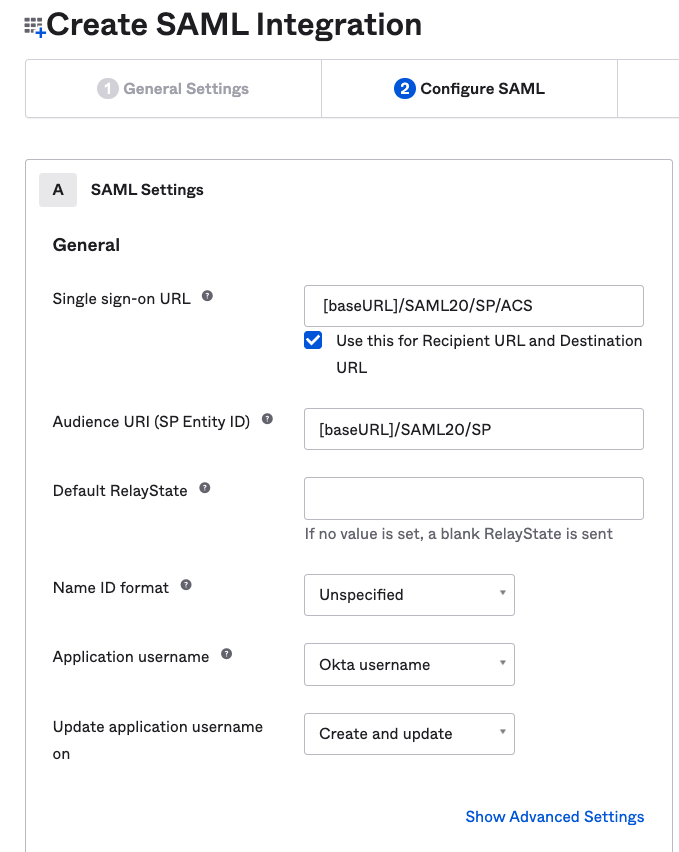Click the 'A' section badge on SAML Settings

[57, 189]
